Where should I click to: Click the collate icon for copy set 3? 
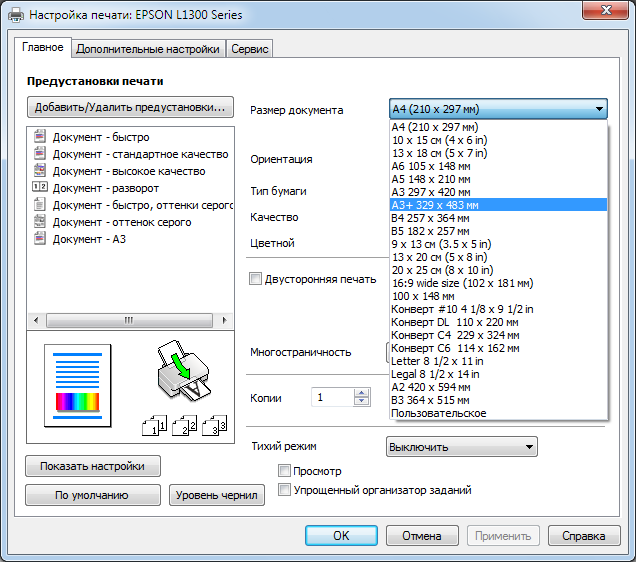[x=215, y=425]
